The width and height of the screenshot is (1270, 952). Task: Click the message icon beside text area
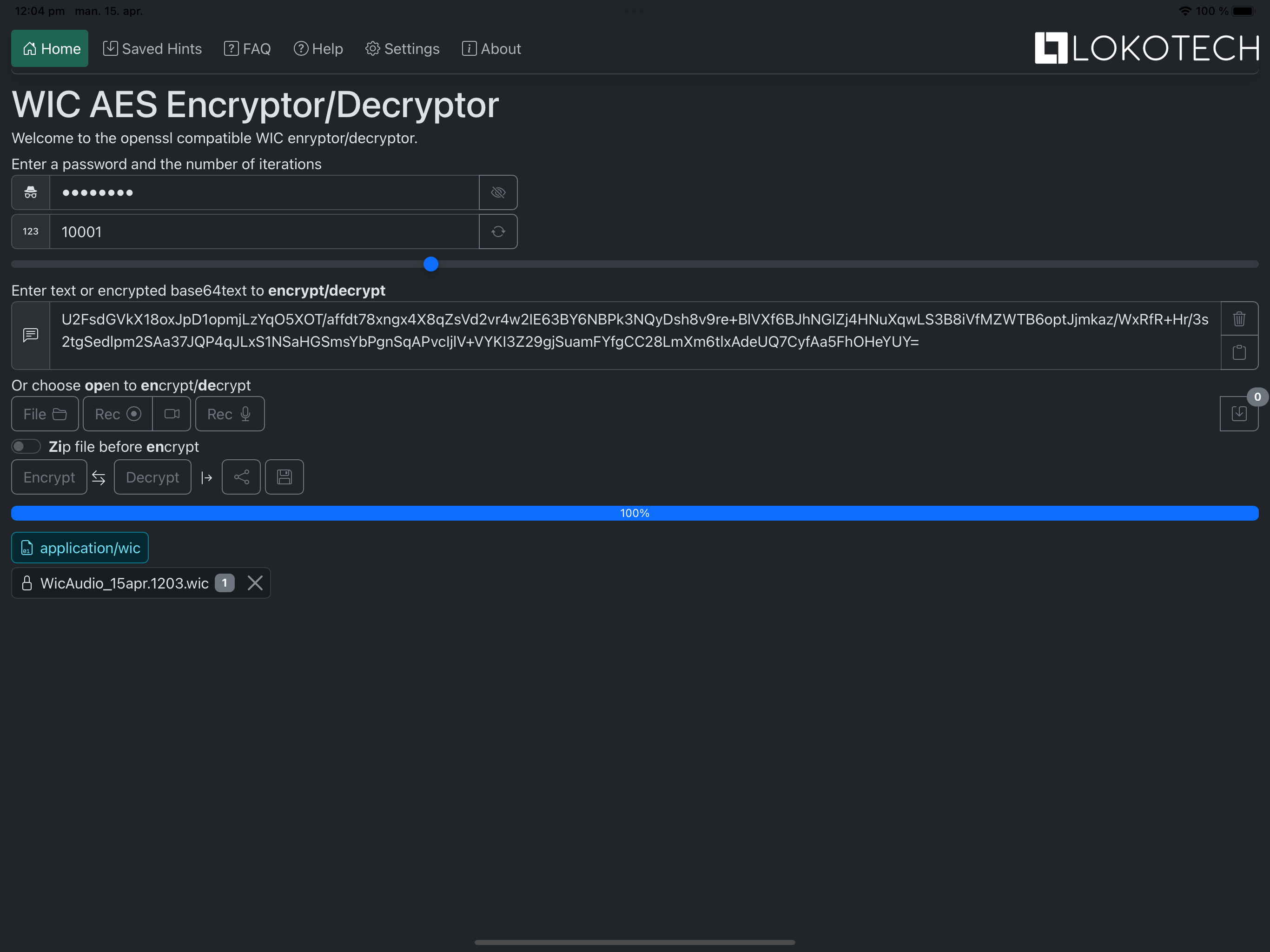(x=31, y=335)
